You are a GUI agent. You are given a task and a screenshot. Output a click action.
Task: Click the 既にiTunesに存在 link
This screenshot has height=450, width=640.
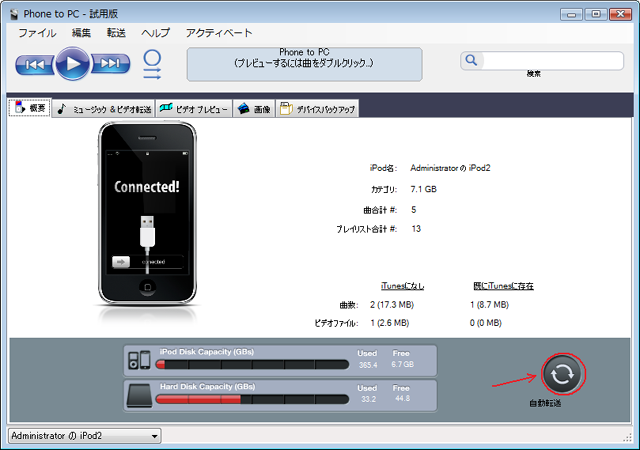coord(503,286)
